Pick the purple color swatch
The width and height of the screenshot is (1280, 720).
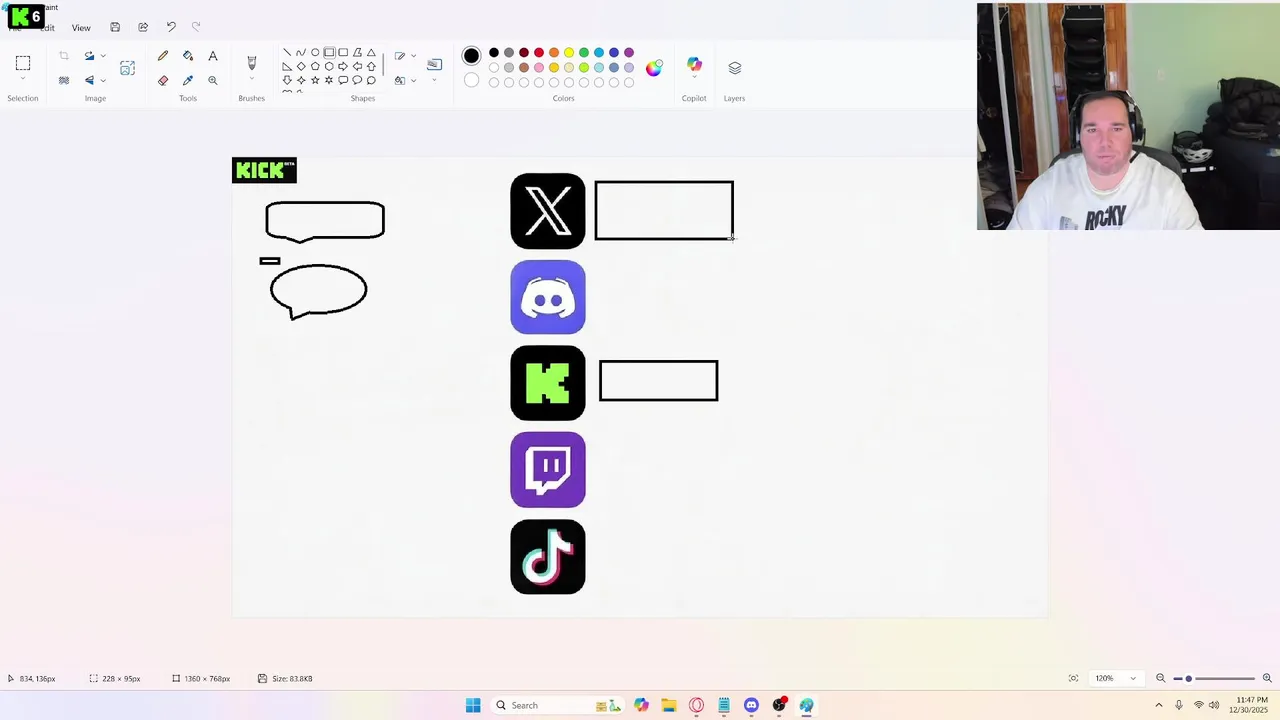click(x=629, y=52)
